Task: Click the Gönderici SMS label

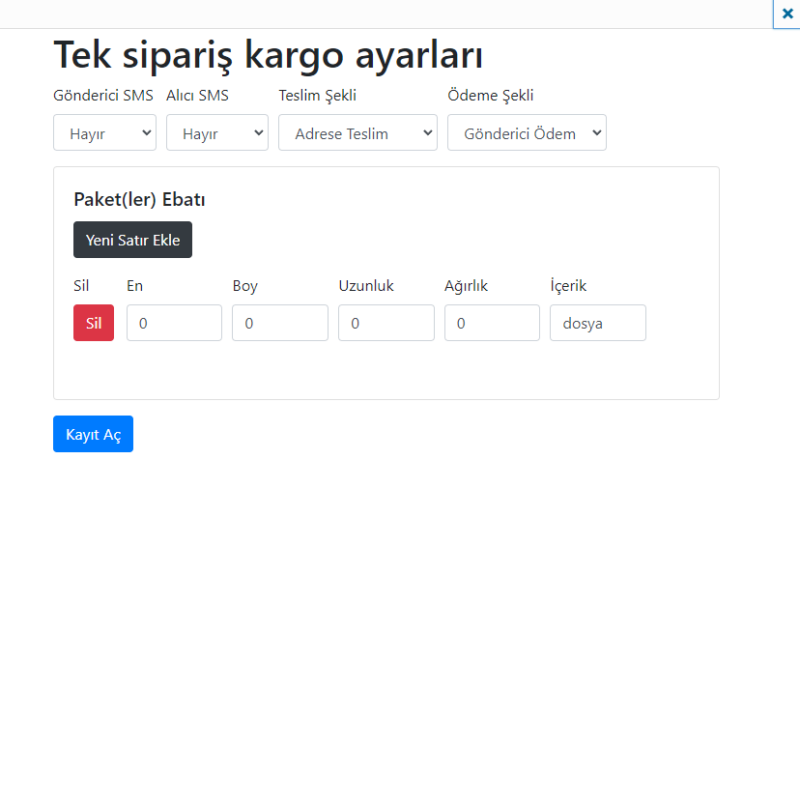Action: coord(103,96)
